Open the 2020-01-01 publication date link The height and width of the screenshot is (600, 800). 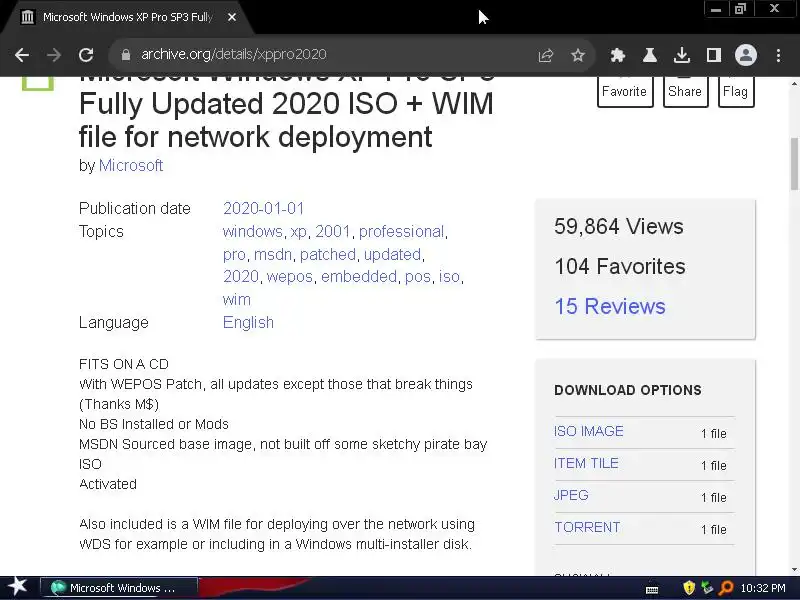pos(263,208)
